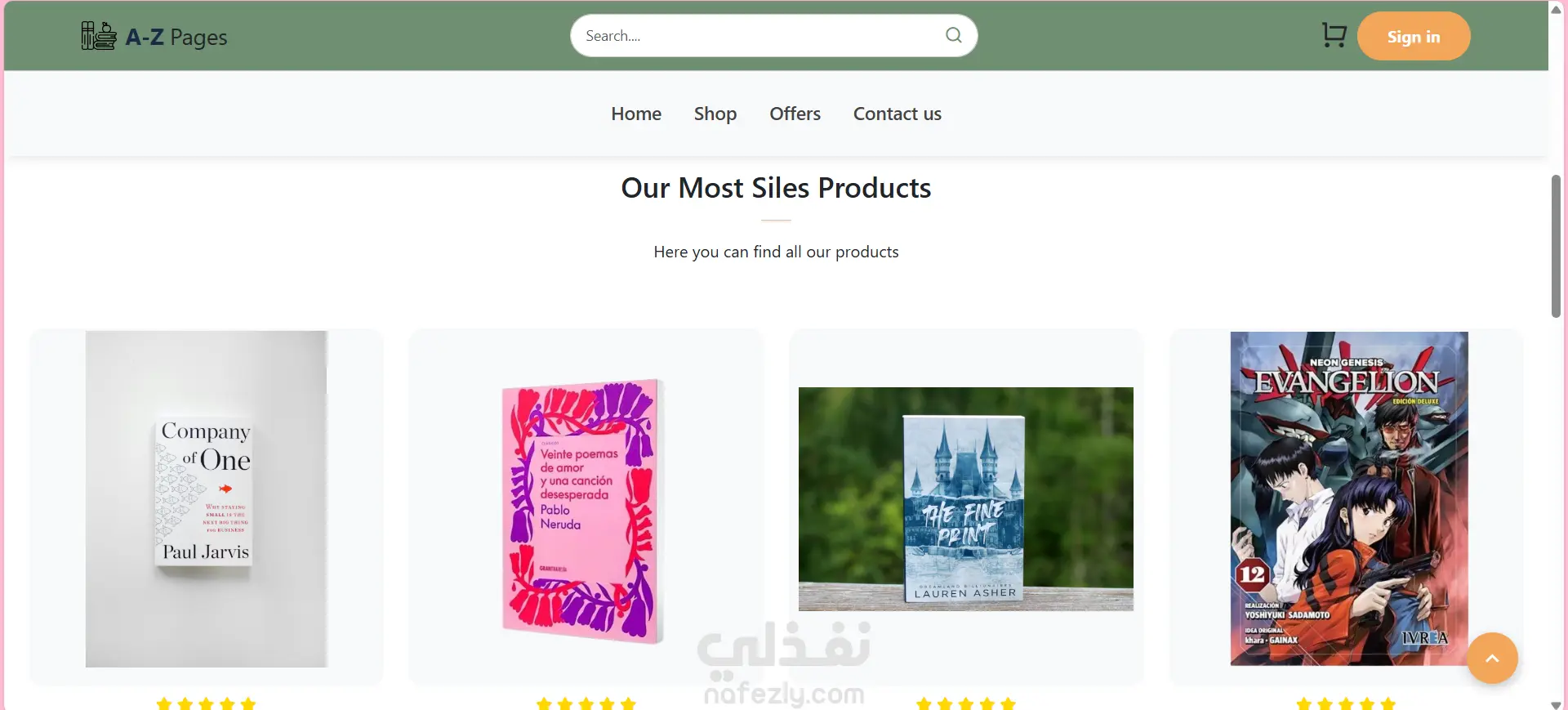This screenshot has width=1568, height=710.
Task: Click the Sign in button
Action: pyautogui.click(x=1414, y=36)
